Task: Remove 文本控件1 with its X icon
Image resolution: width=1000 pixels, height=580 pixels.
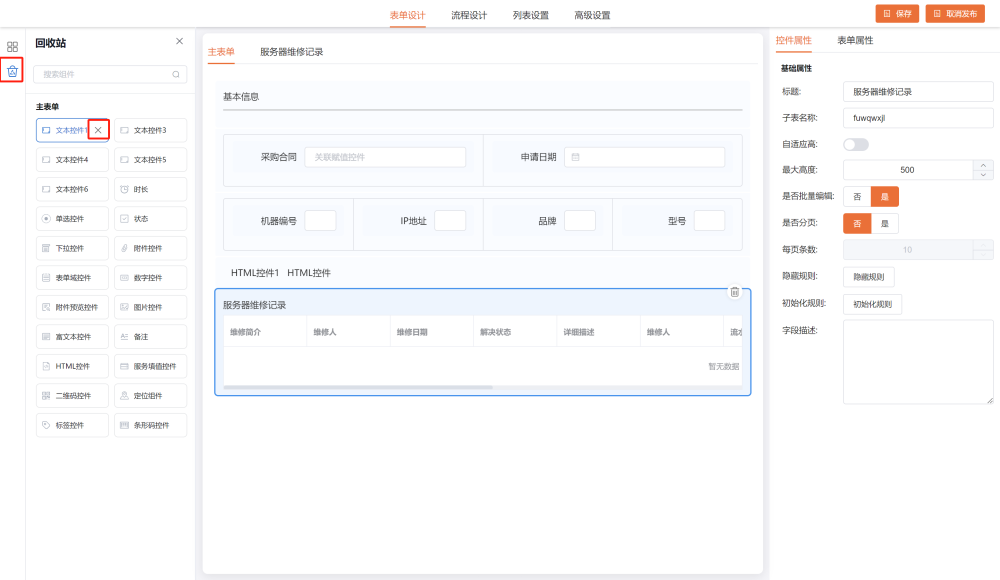Action: pyautogui.click(x=98, y=130)
